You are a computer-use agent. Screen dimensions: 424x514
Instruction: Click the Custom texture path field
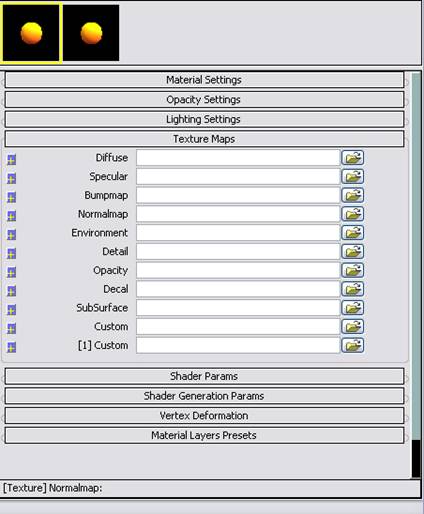238,327
